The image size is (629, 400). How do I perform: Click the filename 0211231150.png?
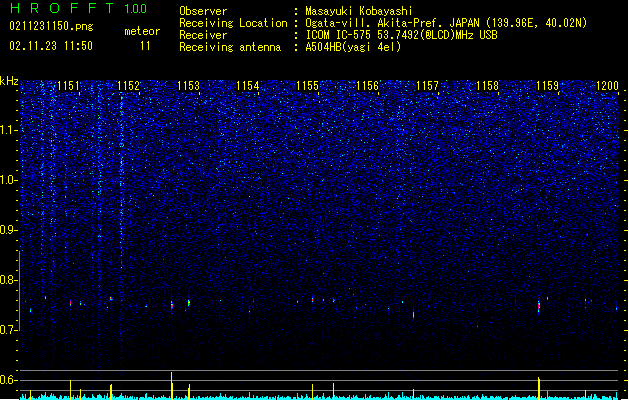(51, 26)
